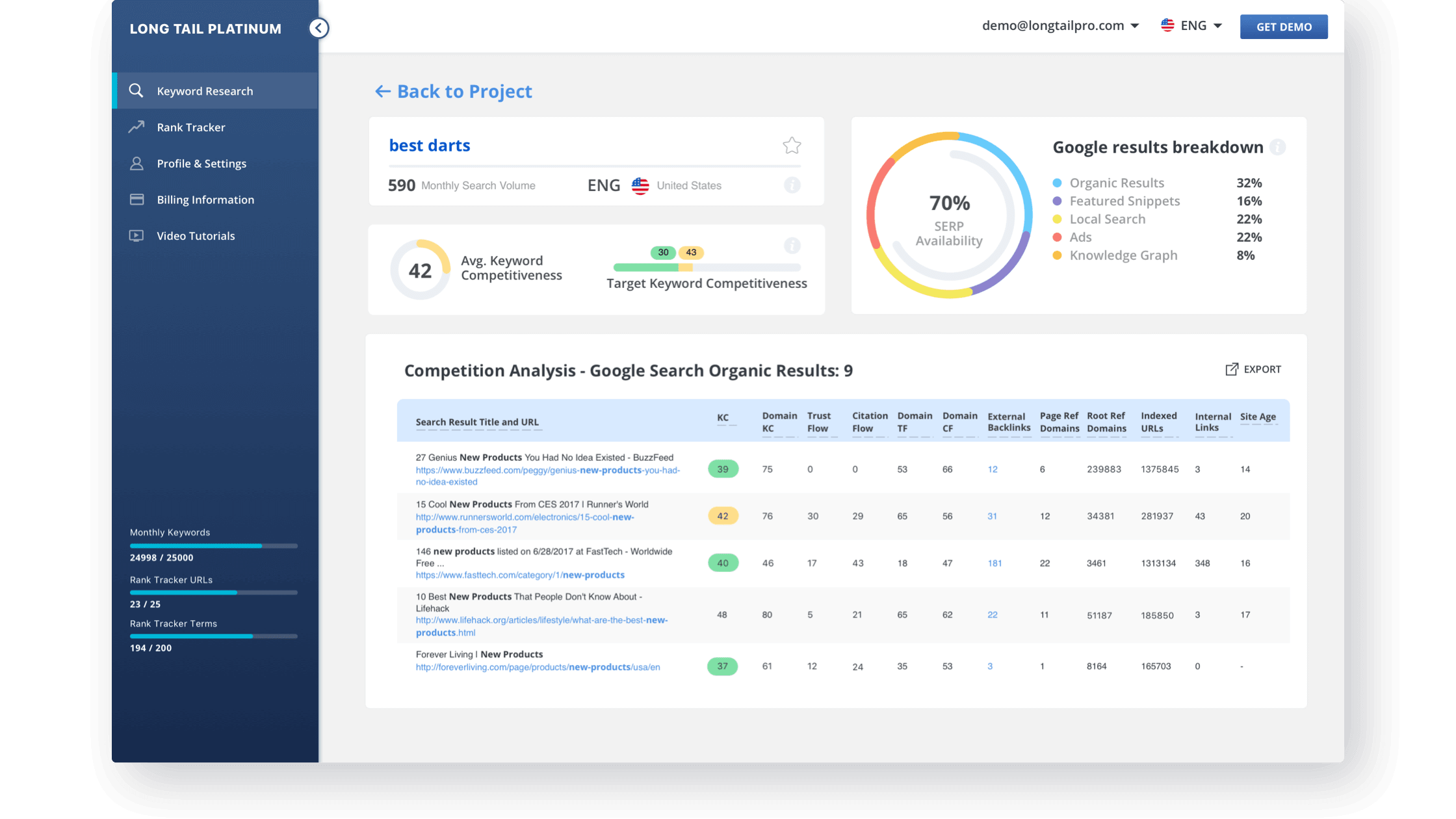Click the Keyword Research sidebar icon
Image resolution: width=1456 pixels, height=819 pixels.
tap(137, 91)
